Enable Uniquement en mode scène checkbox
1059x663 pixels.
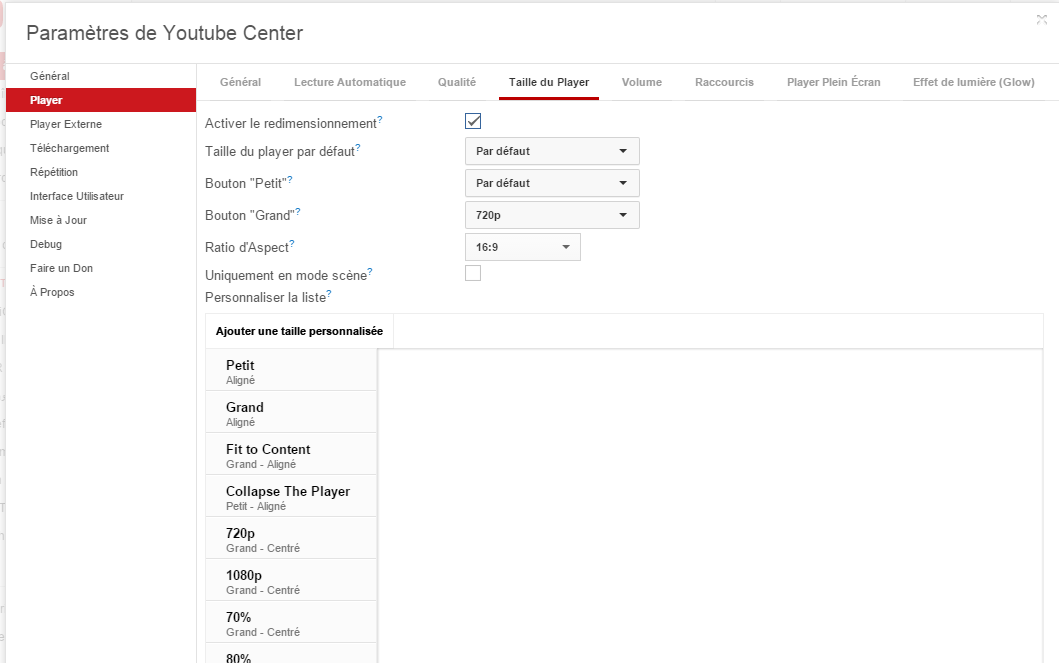click(x=473, y=273)
